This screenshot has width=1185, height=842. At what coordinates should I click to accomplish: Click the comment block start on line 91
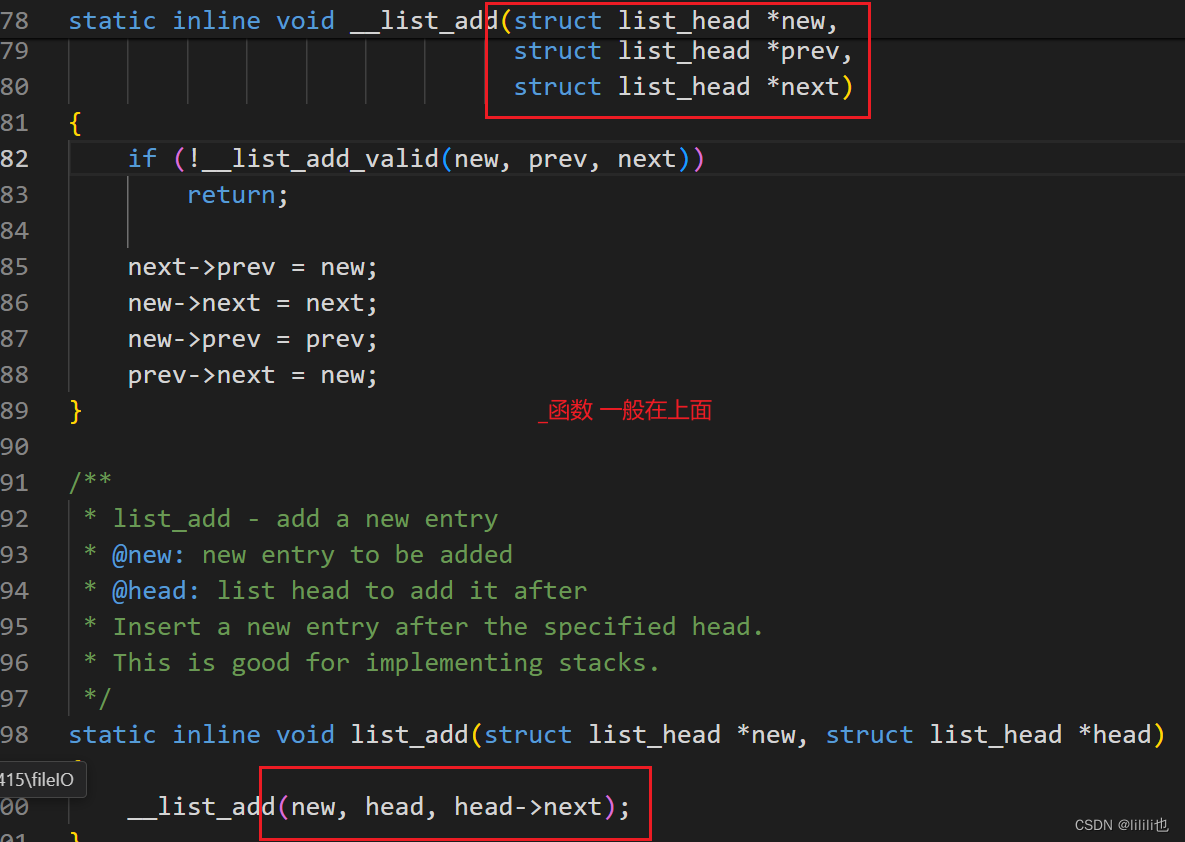click(x=90, y=482)
